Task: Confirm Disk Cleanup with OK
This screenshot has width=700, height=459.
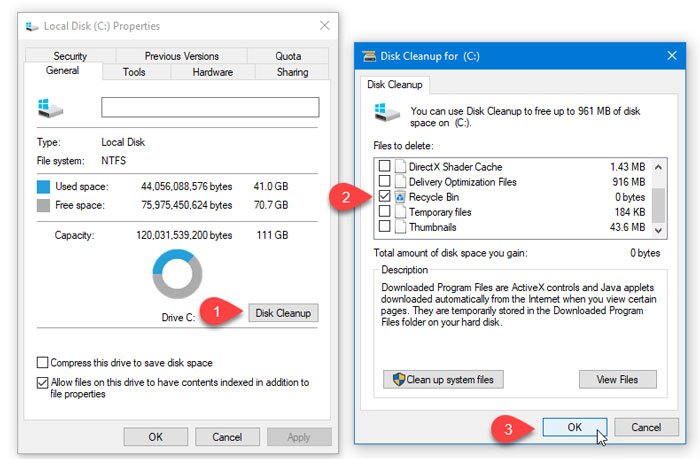Action: pos(574,427)
